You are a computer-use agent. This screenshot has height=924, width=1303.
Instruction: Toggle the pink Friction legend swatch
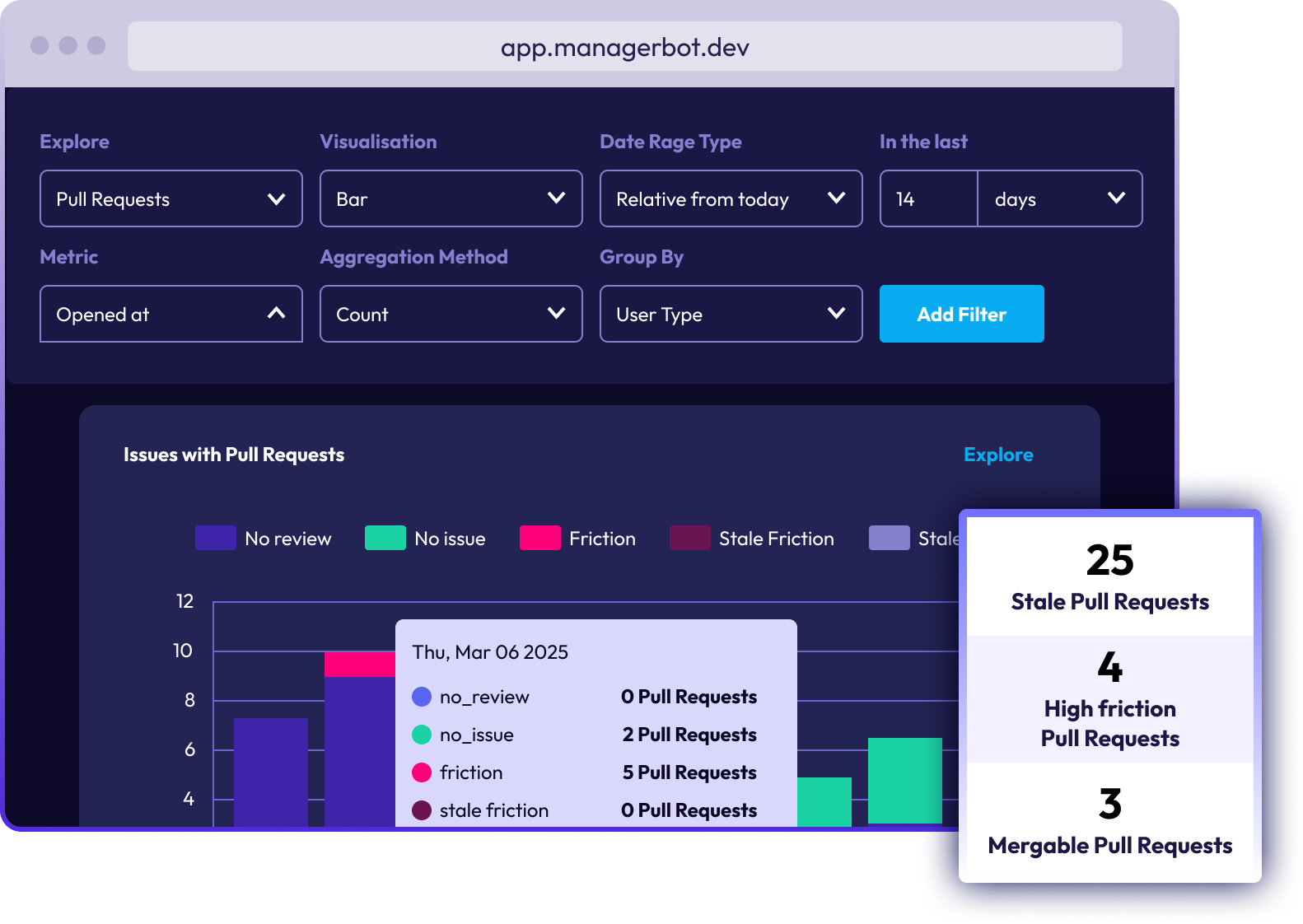tap(540, 538)
